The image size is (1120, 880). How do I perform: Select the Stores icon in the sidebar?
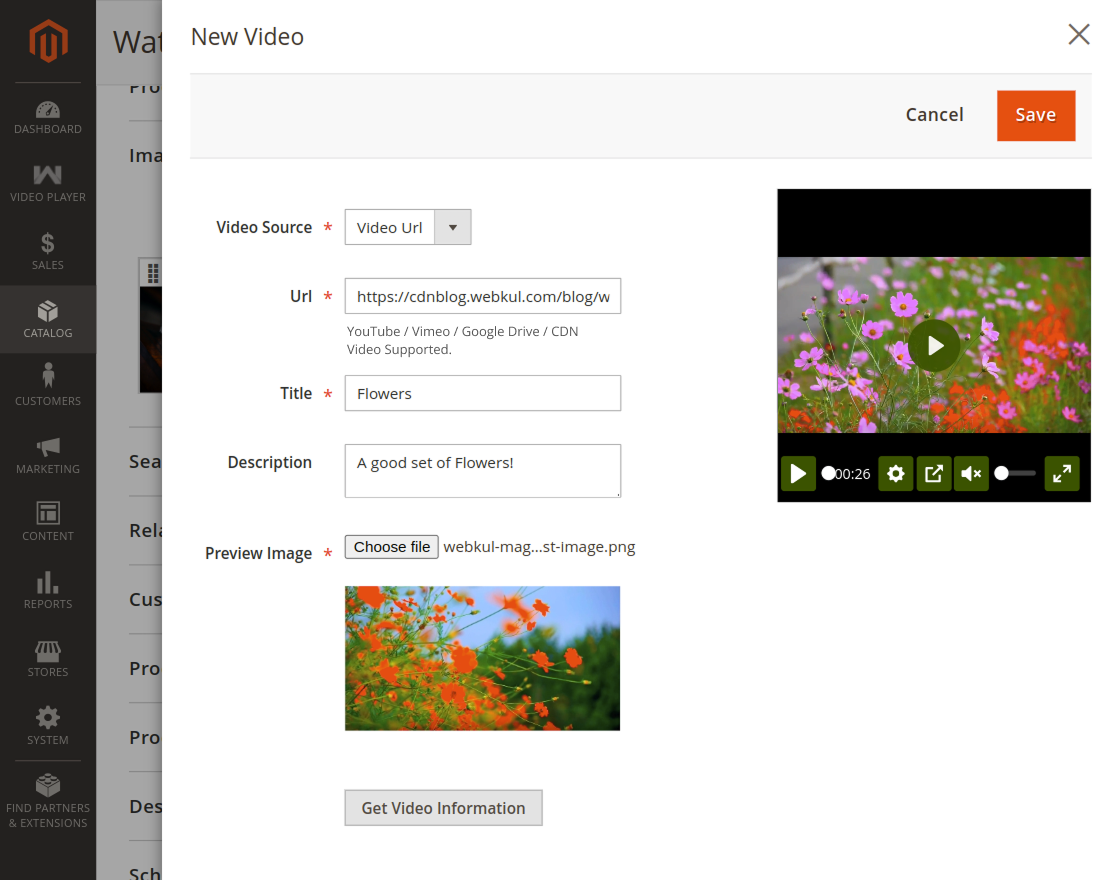point(47,657)
